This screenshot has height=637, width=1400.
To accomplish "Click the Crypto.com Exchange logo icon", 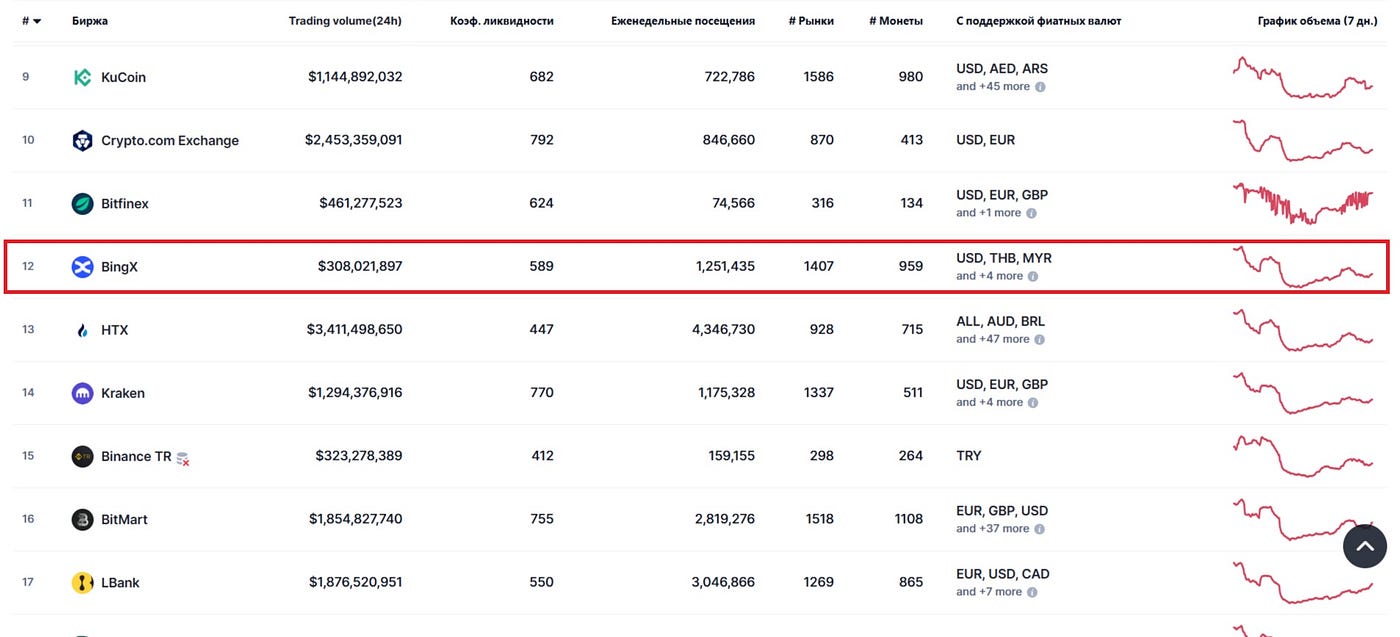I will click(x=82, y=140).
